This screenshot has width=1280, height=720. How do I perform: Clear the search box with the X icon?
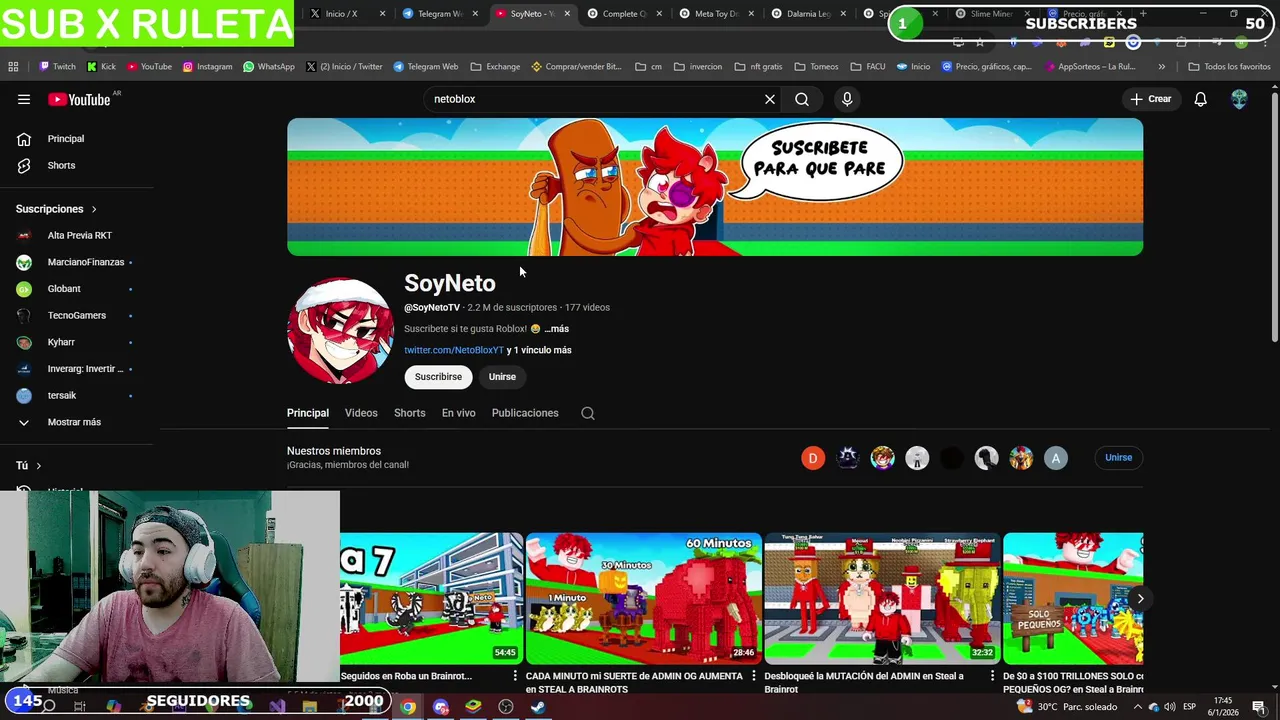click(x=770, y=99)
